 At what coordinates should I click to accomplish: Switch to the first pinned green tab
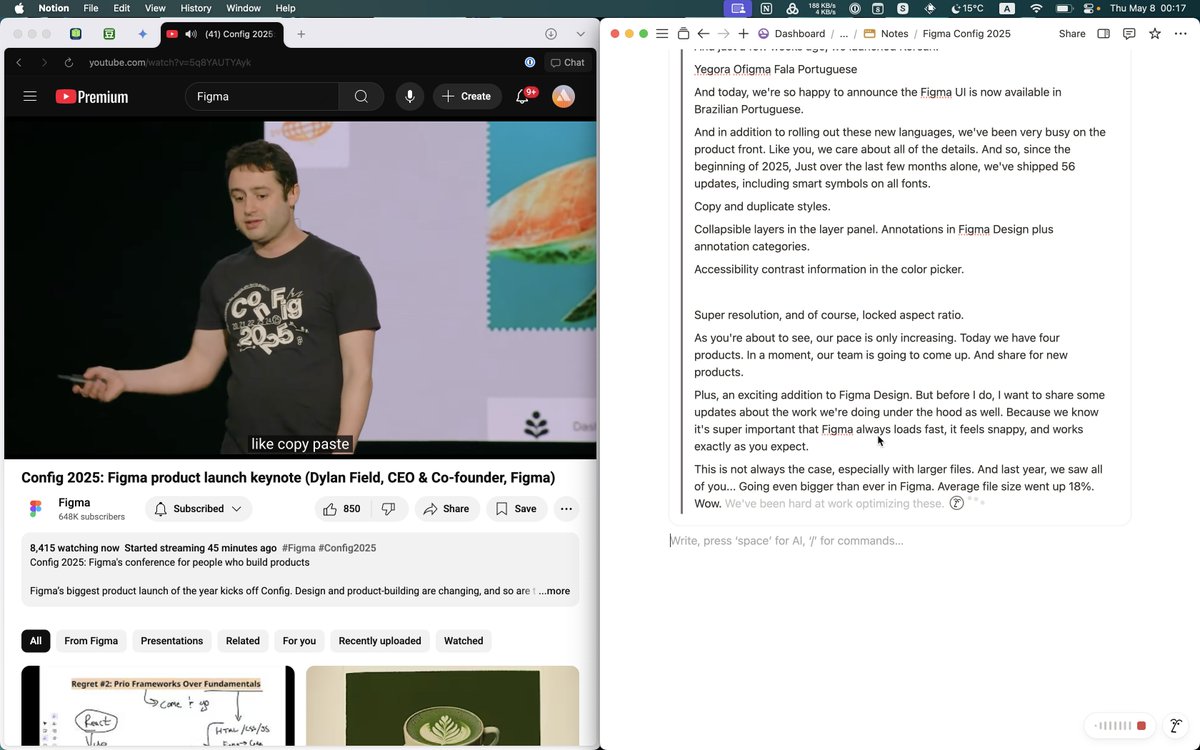(x=76, y=34)
